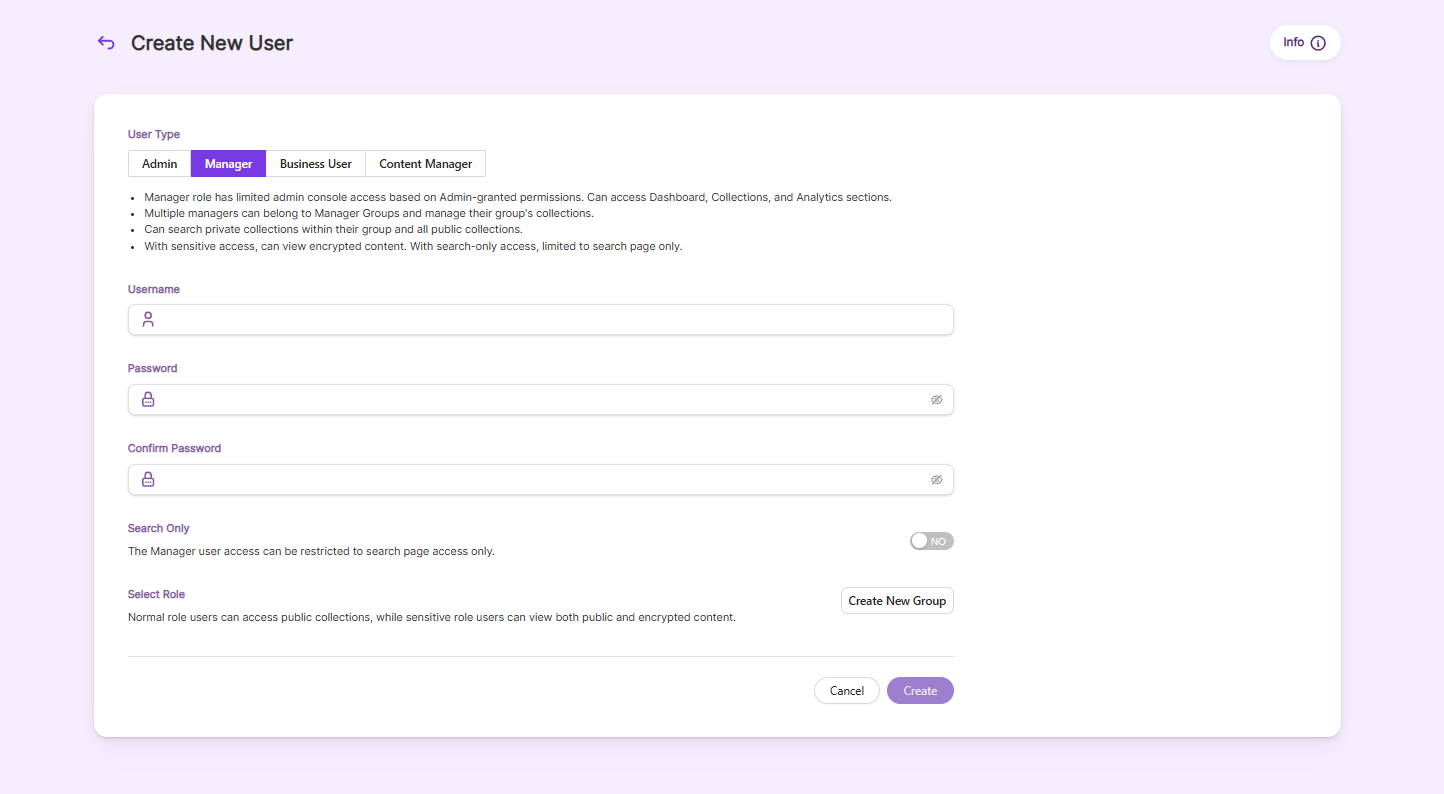1444x794 pixels.
Task: Toggle the Search Only switch
Action: [x=932, y=541]
